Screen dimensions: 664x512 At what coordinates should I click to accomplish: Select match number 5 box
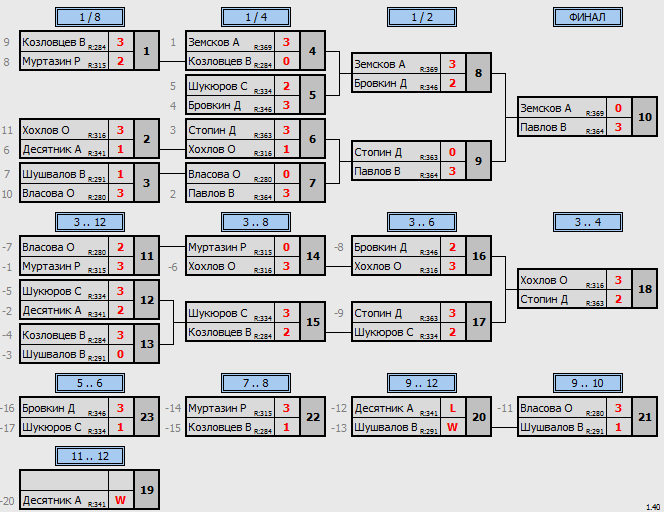pyautogui.click(x=313, y=95)
